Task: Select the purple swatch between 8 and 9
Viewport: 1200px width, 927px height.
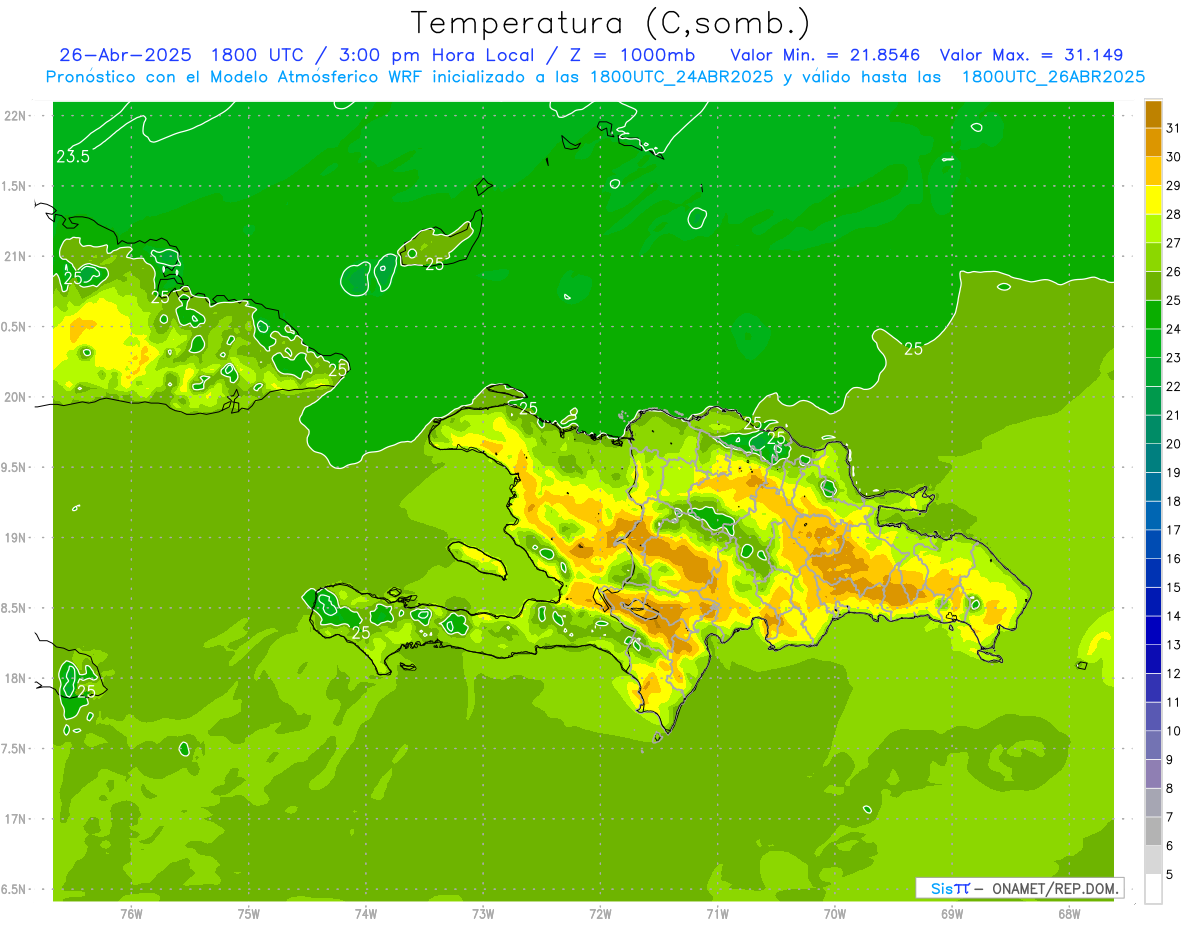Action: (1153, 774)
